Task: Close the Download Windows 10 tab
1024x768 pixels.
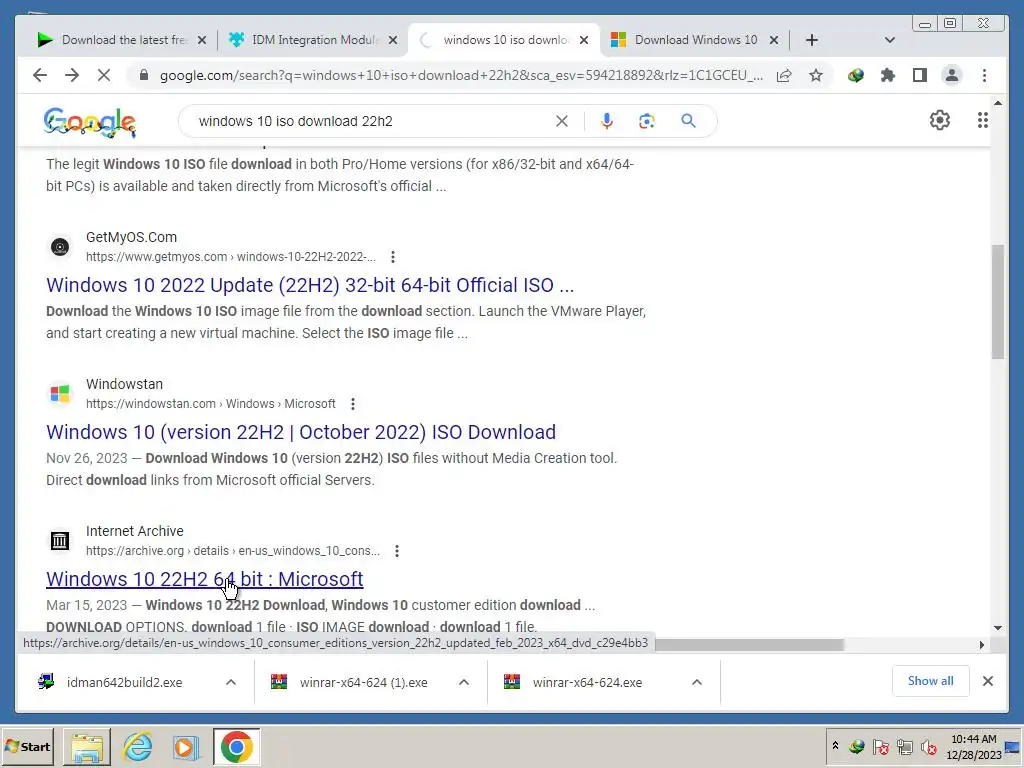Action: pyautogui.click(x=774, y=40)
